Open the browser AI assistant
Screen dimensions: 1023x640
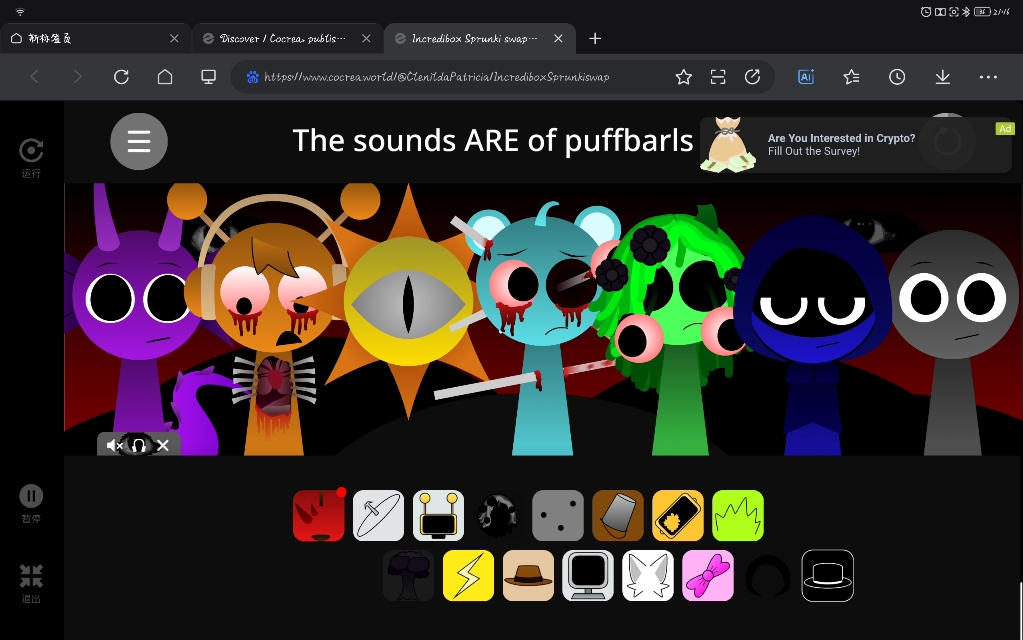pyautogui.click(x=806, y=77)
